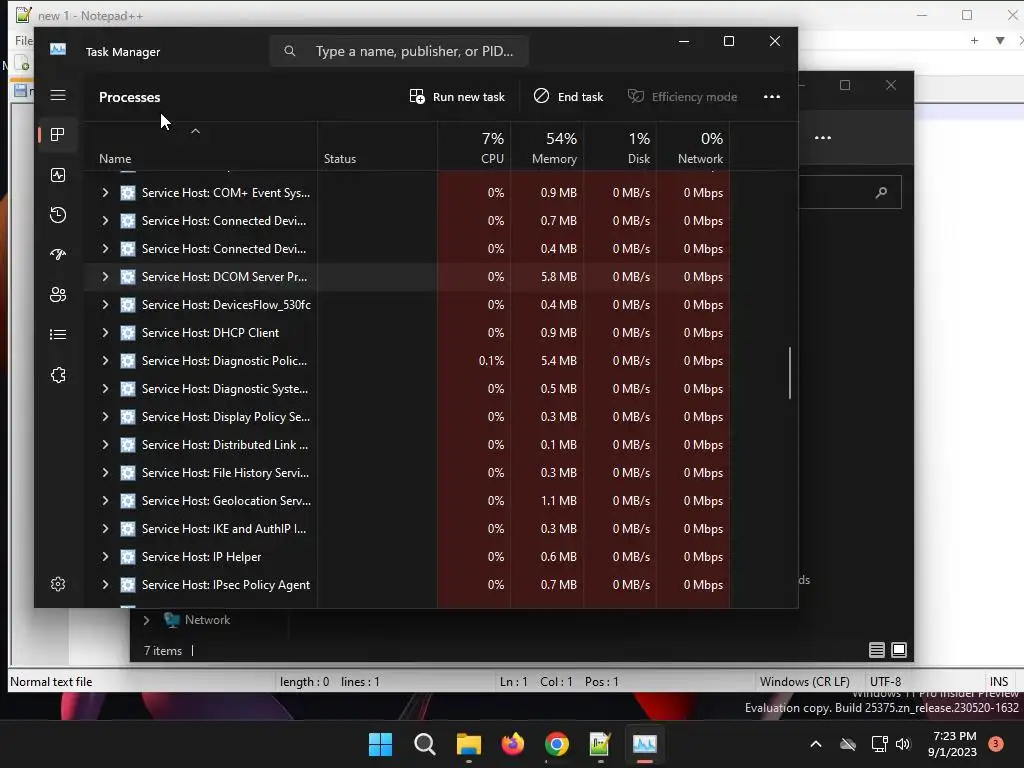Open App history page in sidebar
This screenshot has width=1024, height=768.
click(x=57, y=215)
